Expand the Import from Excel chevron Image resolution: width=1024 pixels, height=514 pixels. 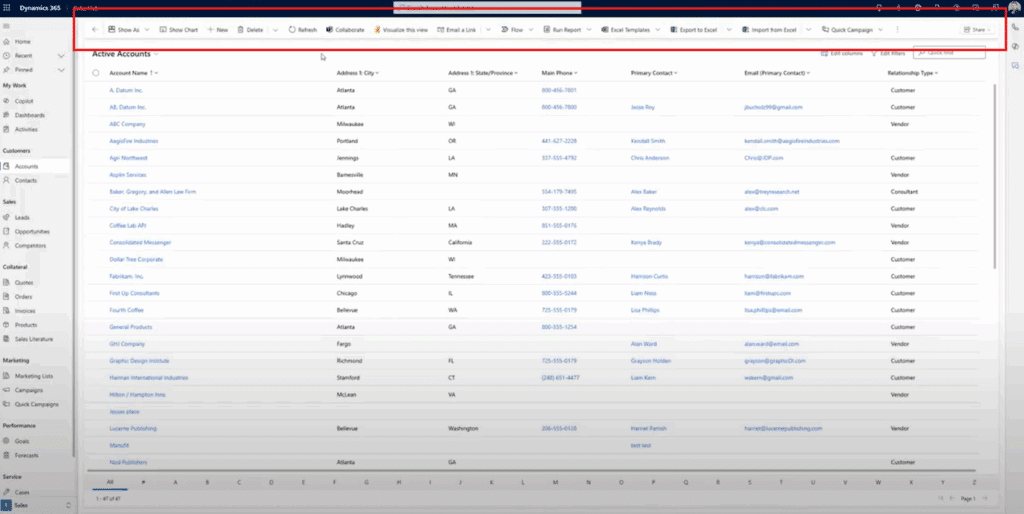[808, 29]
